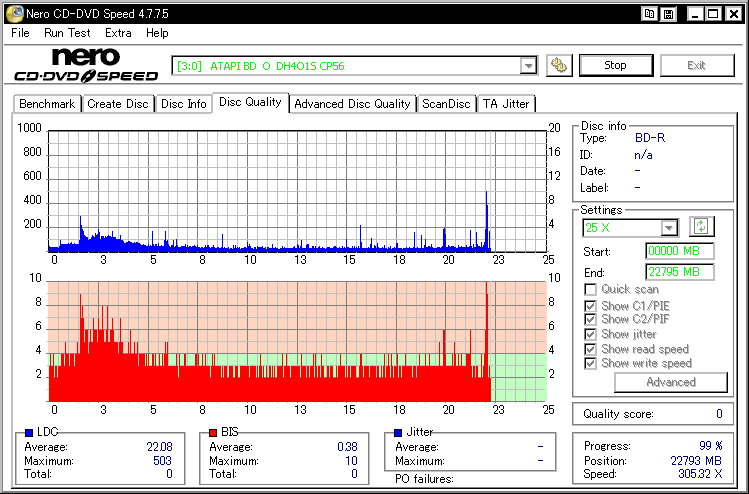Open the Run Test menu
Viewport: 749px width, 494px height.
click(67, 33)
